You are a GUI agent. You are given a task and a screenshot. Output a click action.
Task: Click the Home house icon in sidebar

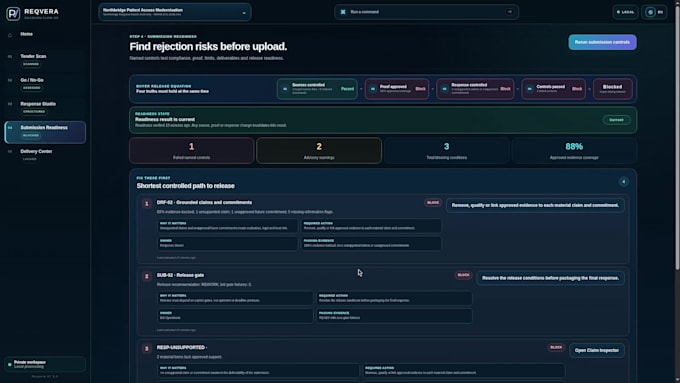10,35
